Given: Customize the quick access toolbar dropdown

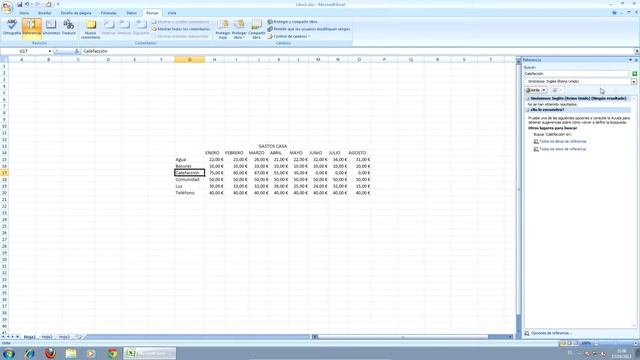Looking at the screenshot, I should [x=58, y=4].
